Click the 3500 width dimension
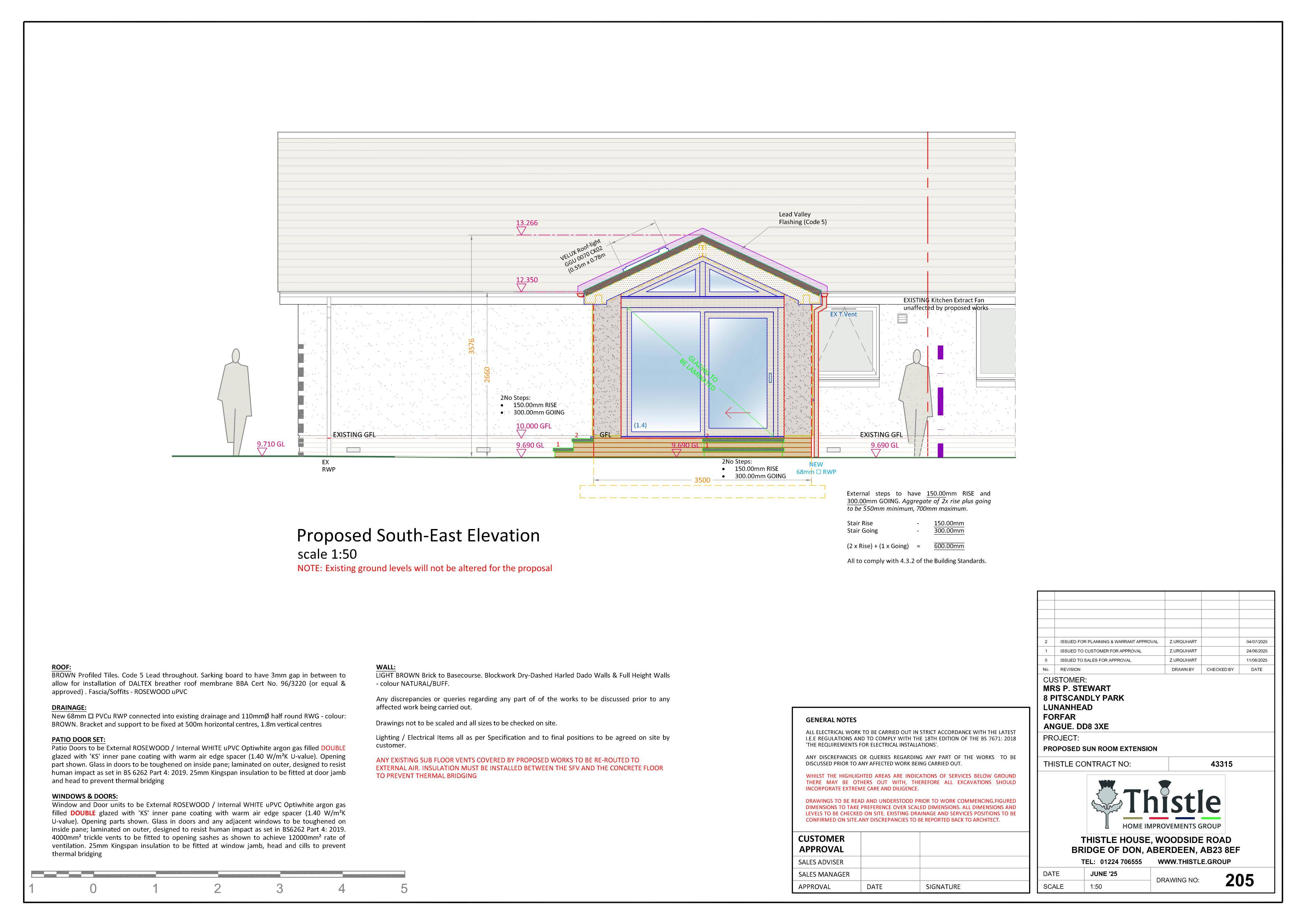 702,481
